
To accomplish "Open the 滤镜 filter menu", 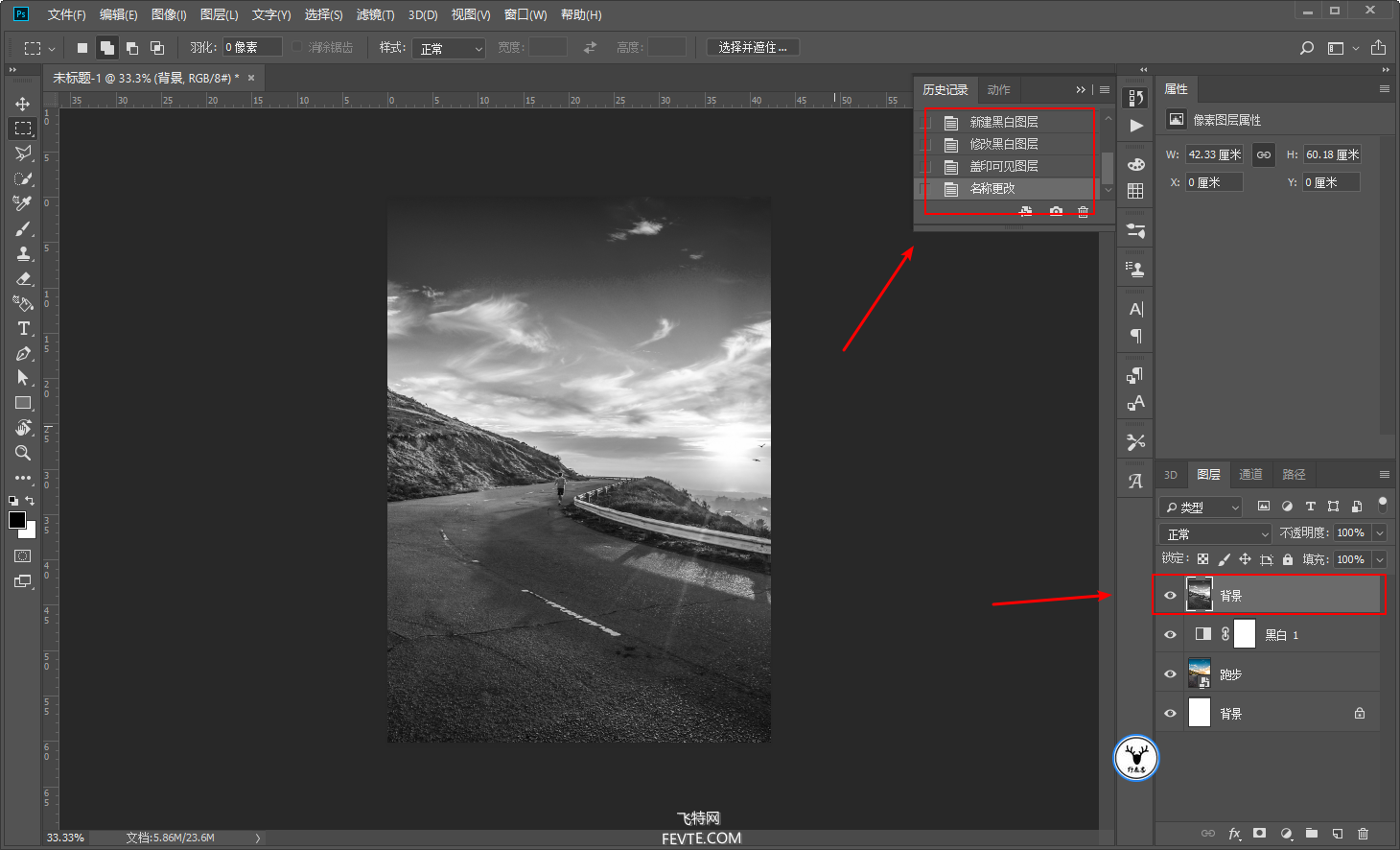I will (375, 14).
